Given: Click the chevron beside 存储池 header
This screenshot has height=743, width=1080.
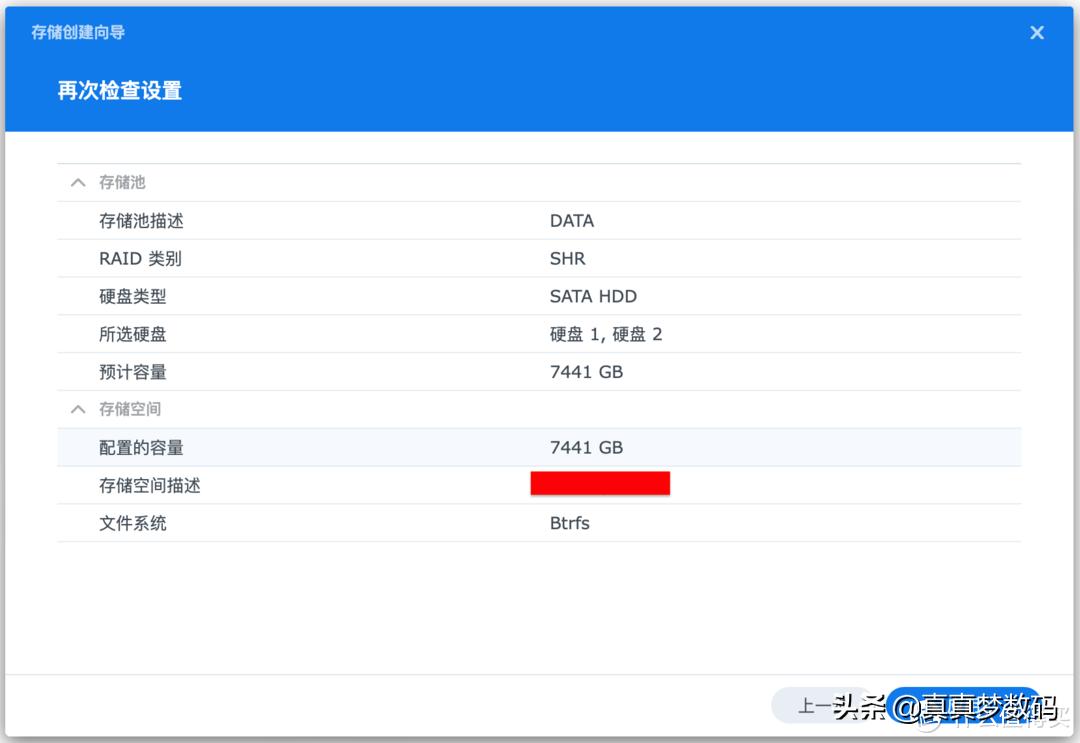Looking at the screenshot, I should point(78,182).
